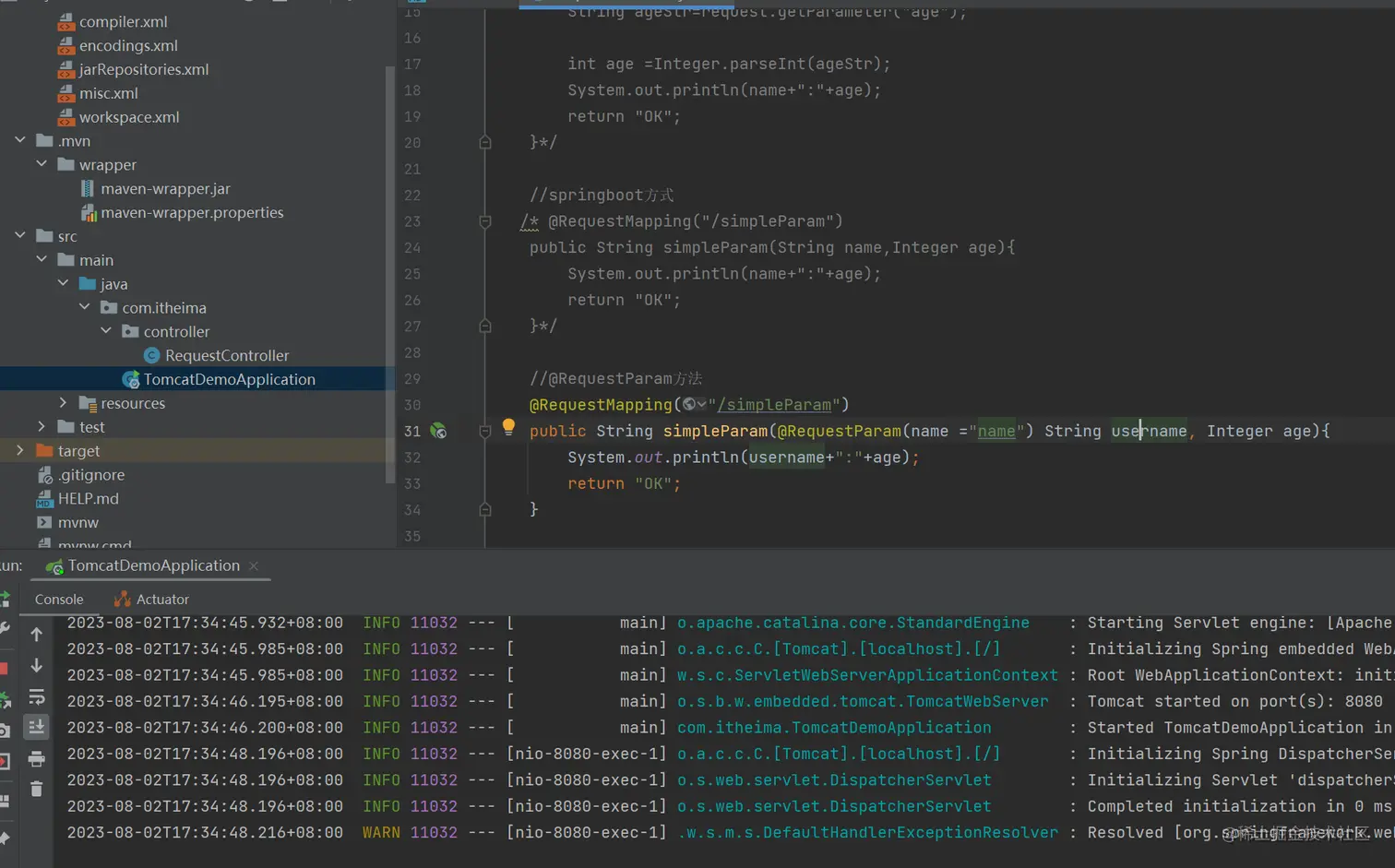Expand the target folder
Screen dimensions: 1395x868
click(20, 450)
